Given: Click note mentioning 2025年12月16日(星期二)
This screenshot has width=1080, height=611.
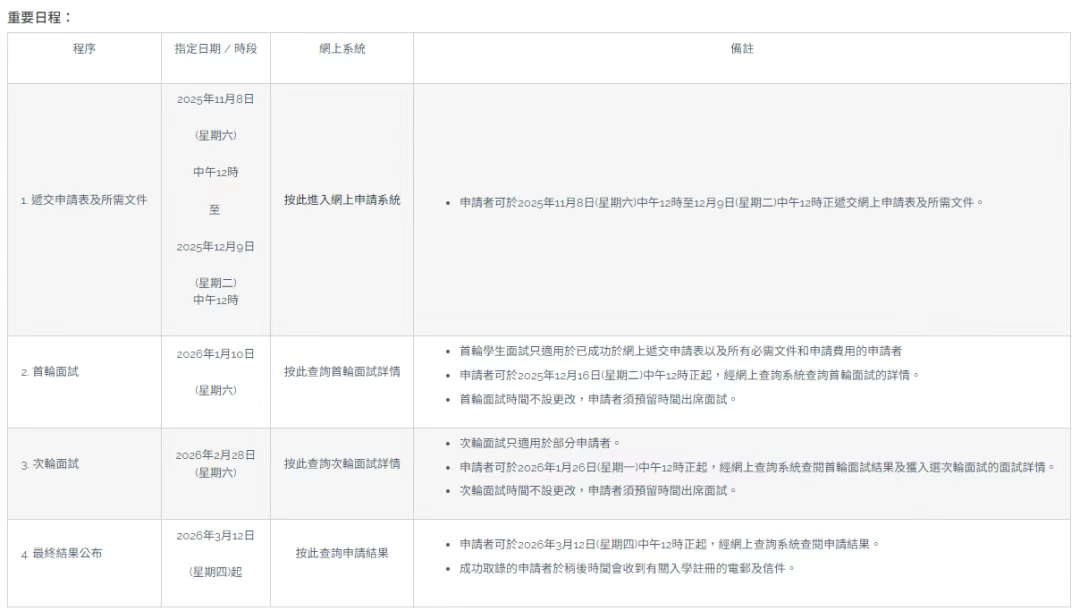Looking at the screenshot, I should (689, 375).
